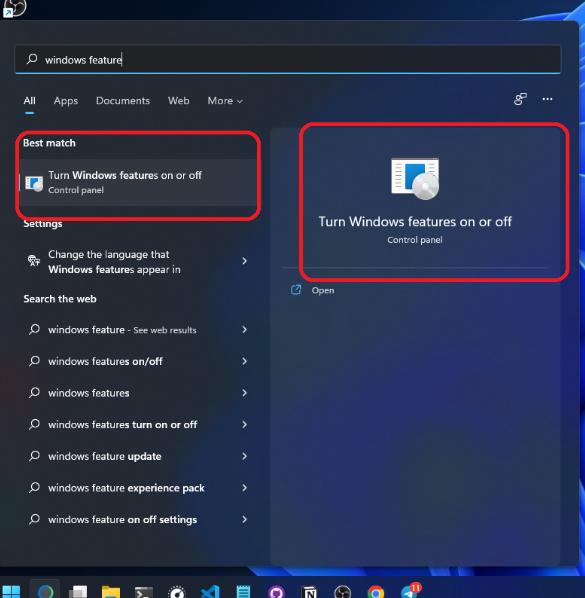585x598 pixels.
Task: Expand the arrow for 'windows feature on off settings'
Action: coord(244,519)
